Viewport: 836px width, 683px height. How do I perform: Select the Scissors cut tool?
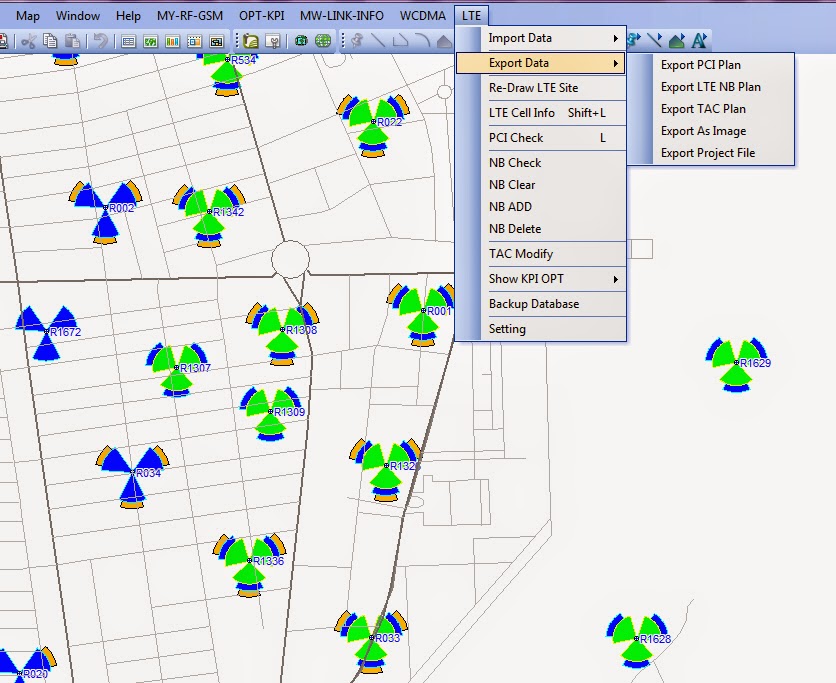click(x=28, y=40)
